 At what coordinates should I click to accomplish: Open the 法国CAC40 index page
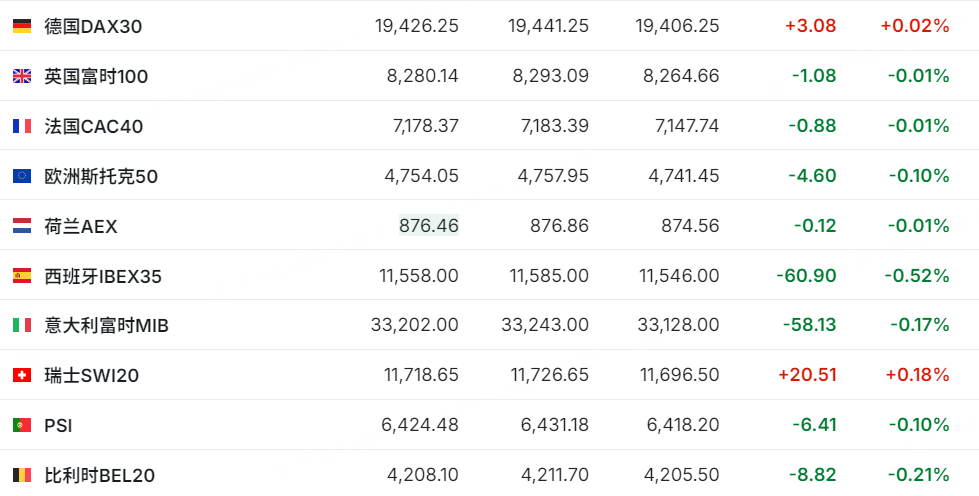point(94,126)
